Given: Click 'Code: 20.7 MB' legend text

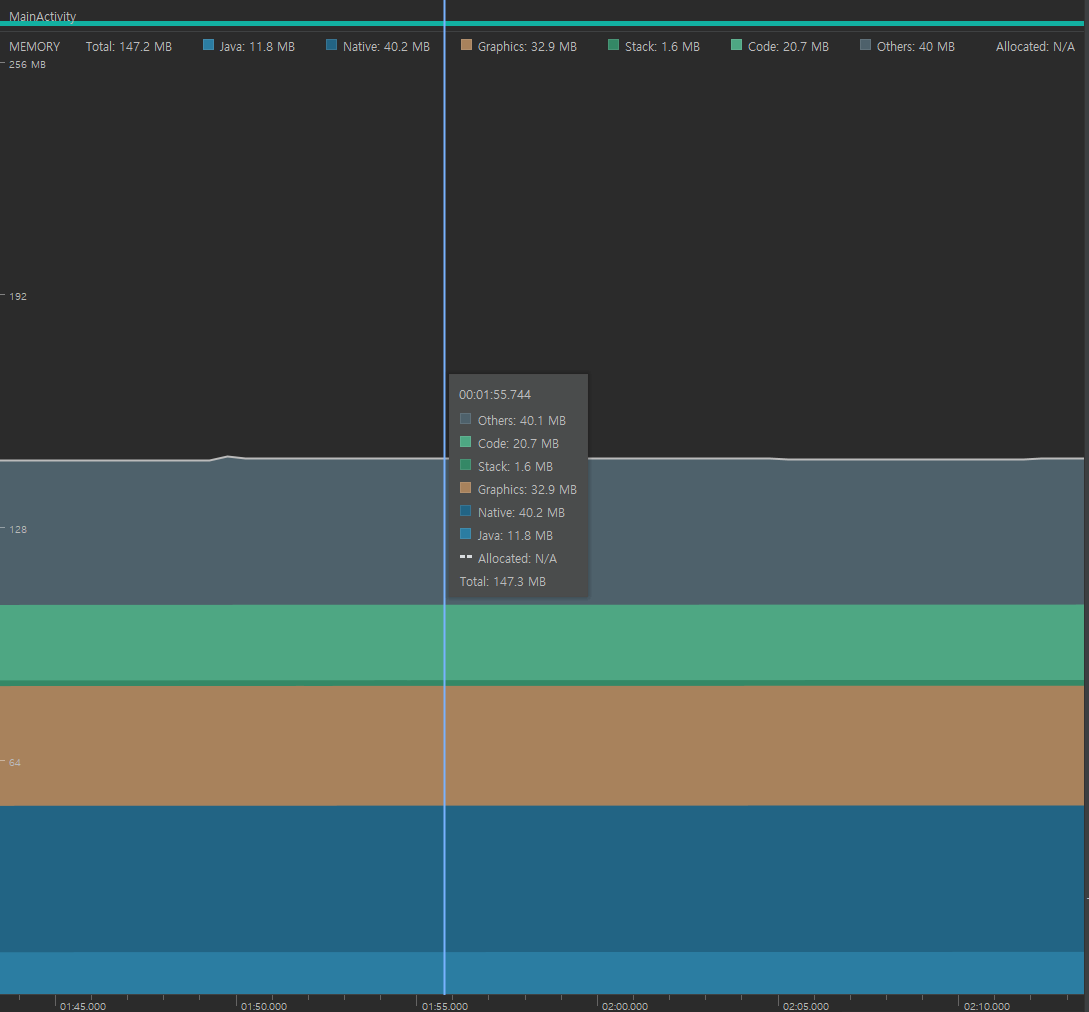Looking at the screenshot, I should [x=788, y=47].
